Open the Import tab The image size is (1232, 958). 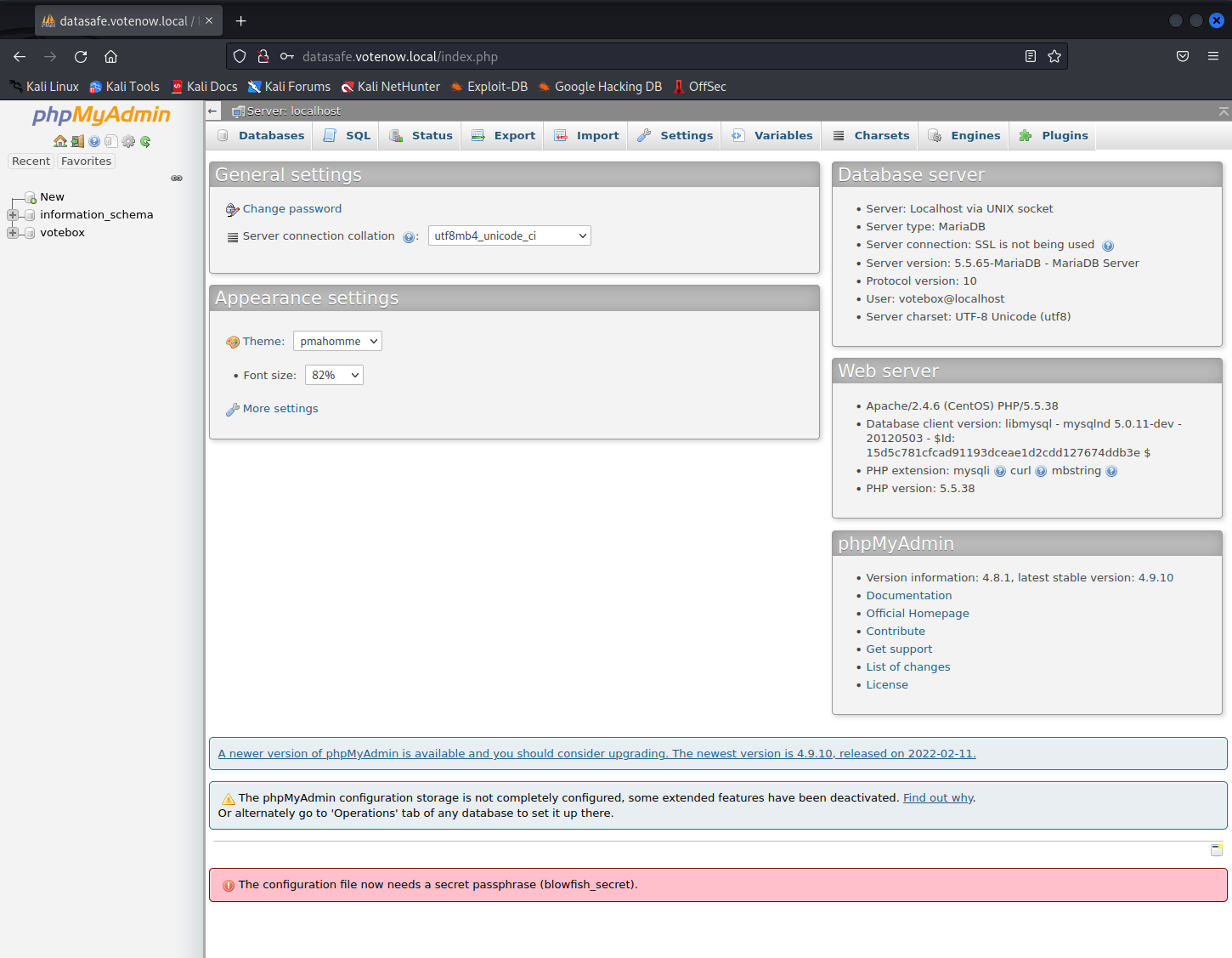[586, 136]
